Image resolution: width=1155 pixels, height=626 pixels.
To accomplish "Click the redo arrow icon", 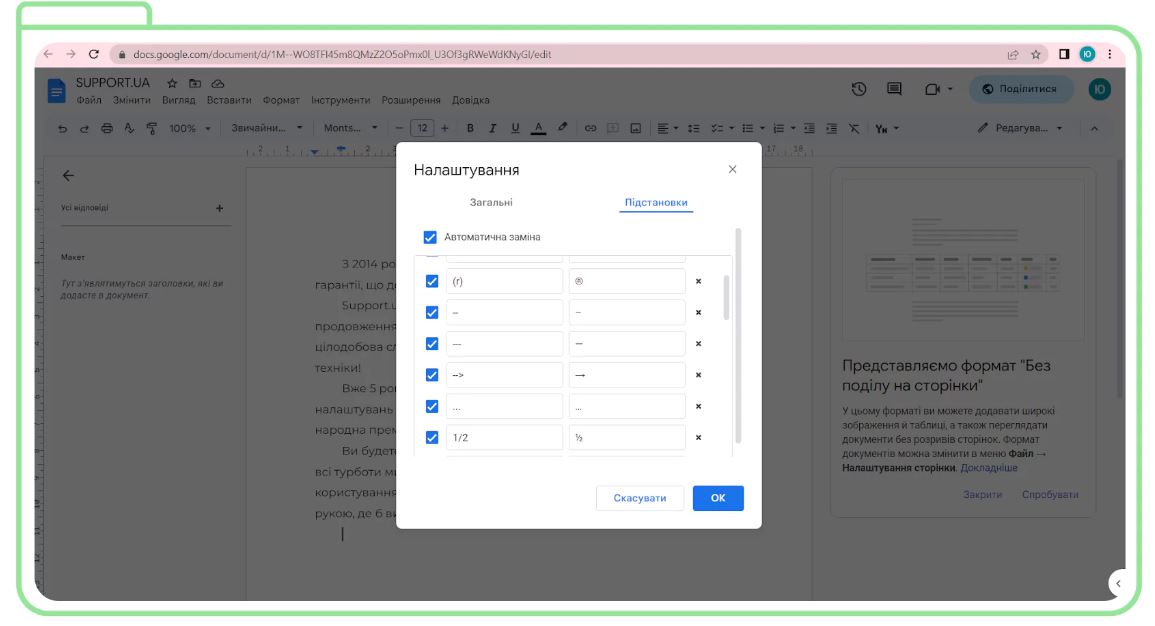I will click(84, 128).
